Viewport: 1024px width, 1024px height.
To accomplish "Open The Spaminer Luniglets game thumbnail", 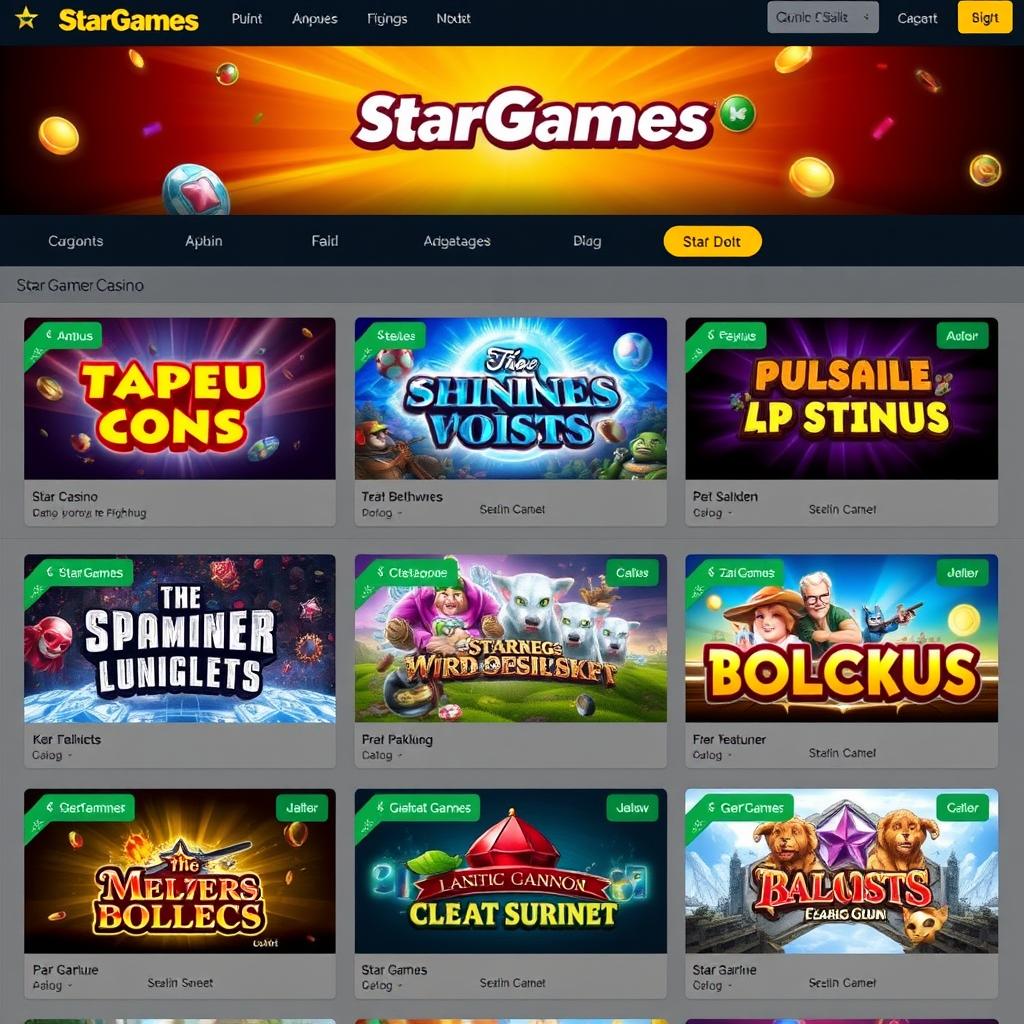I will point(180,639).
